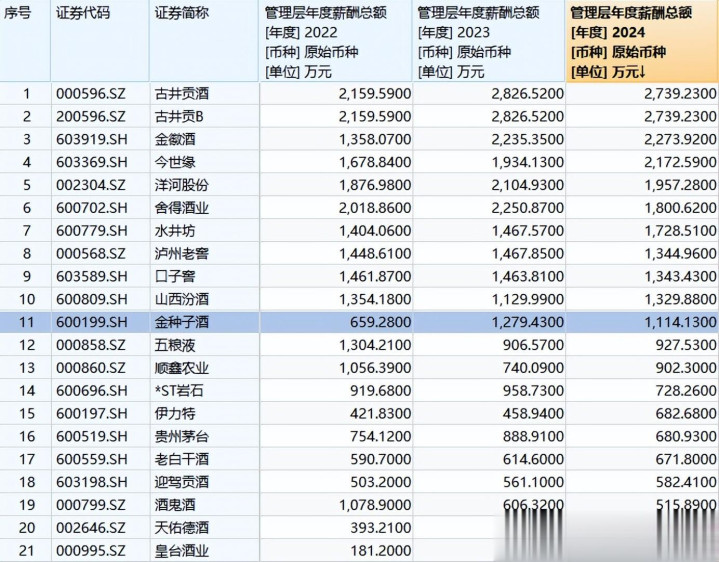719x562 pixels.
Task: Select stock code 000799.SZ
Action: pos(91,505)
